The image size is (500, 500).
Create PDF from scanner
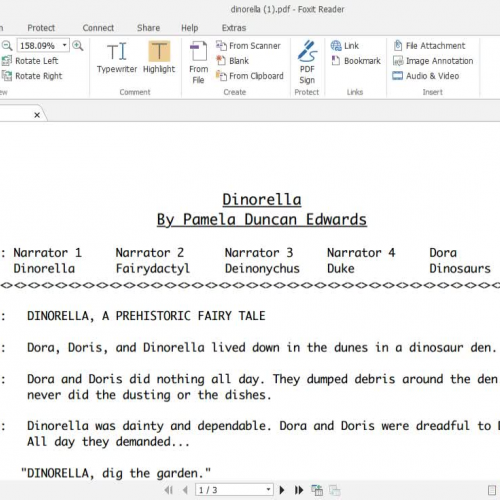[248, 46]
